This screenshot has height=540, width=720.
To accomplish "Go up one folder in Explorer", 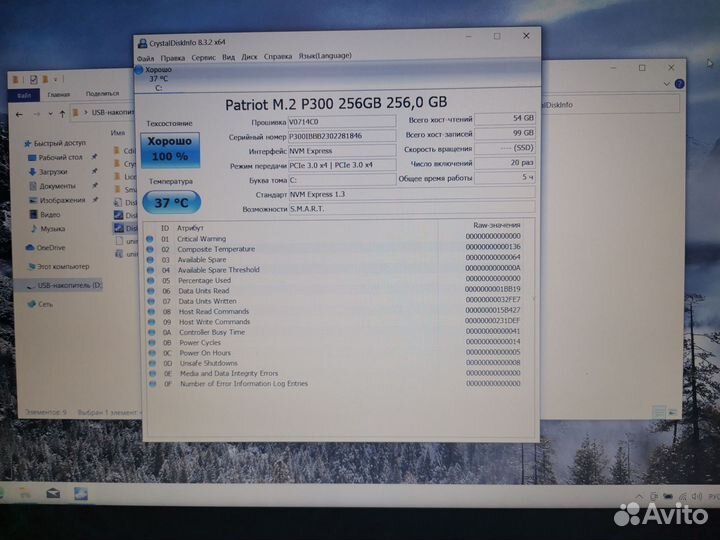I will pos(62,114).
